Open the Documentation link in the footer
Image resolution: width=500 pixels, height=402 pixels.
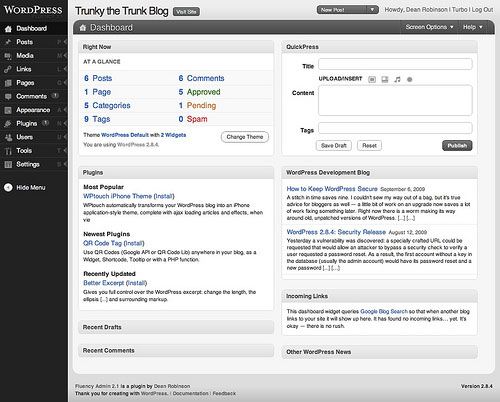click(190, 394)
